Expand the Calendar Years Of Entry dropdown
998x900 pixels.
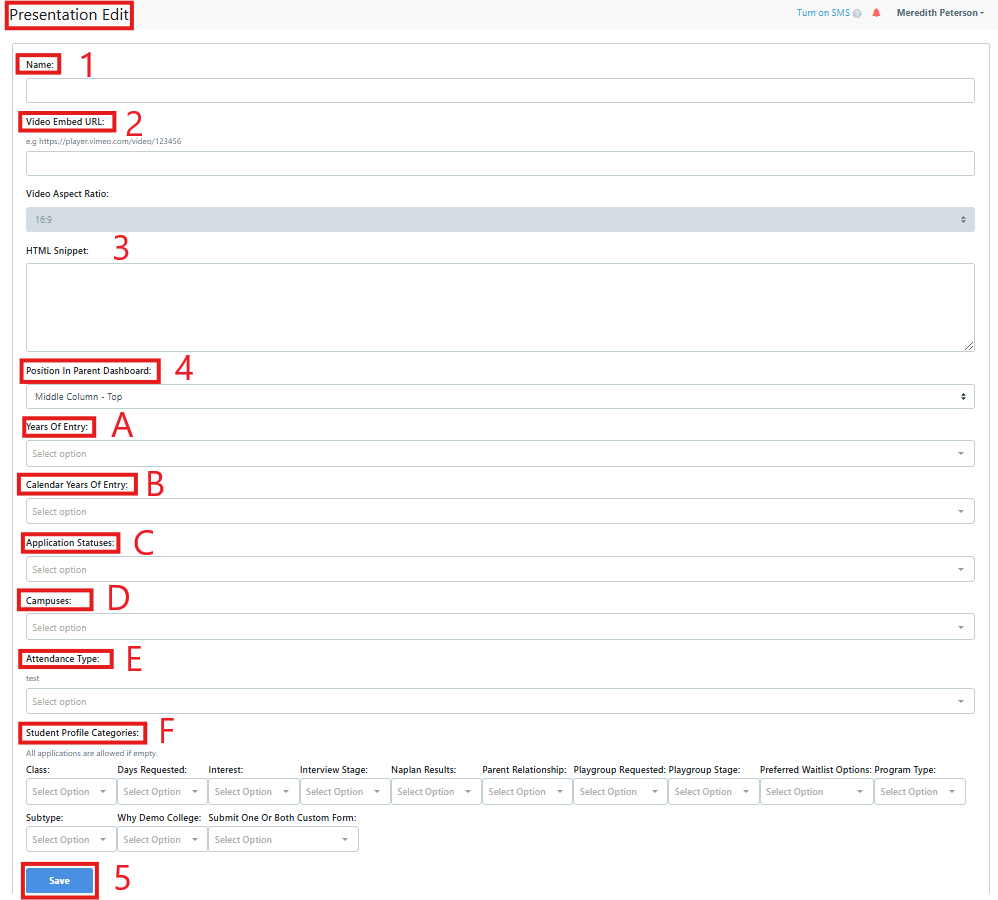click(x=500, y=511)
